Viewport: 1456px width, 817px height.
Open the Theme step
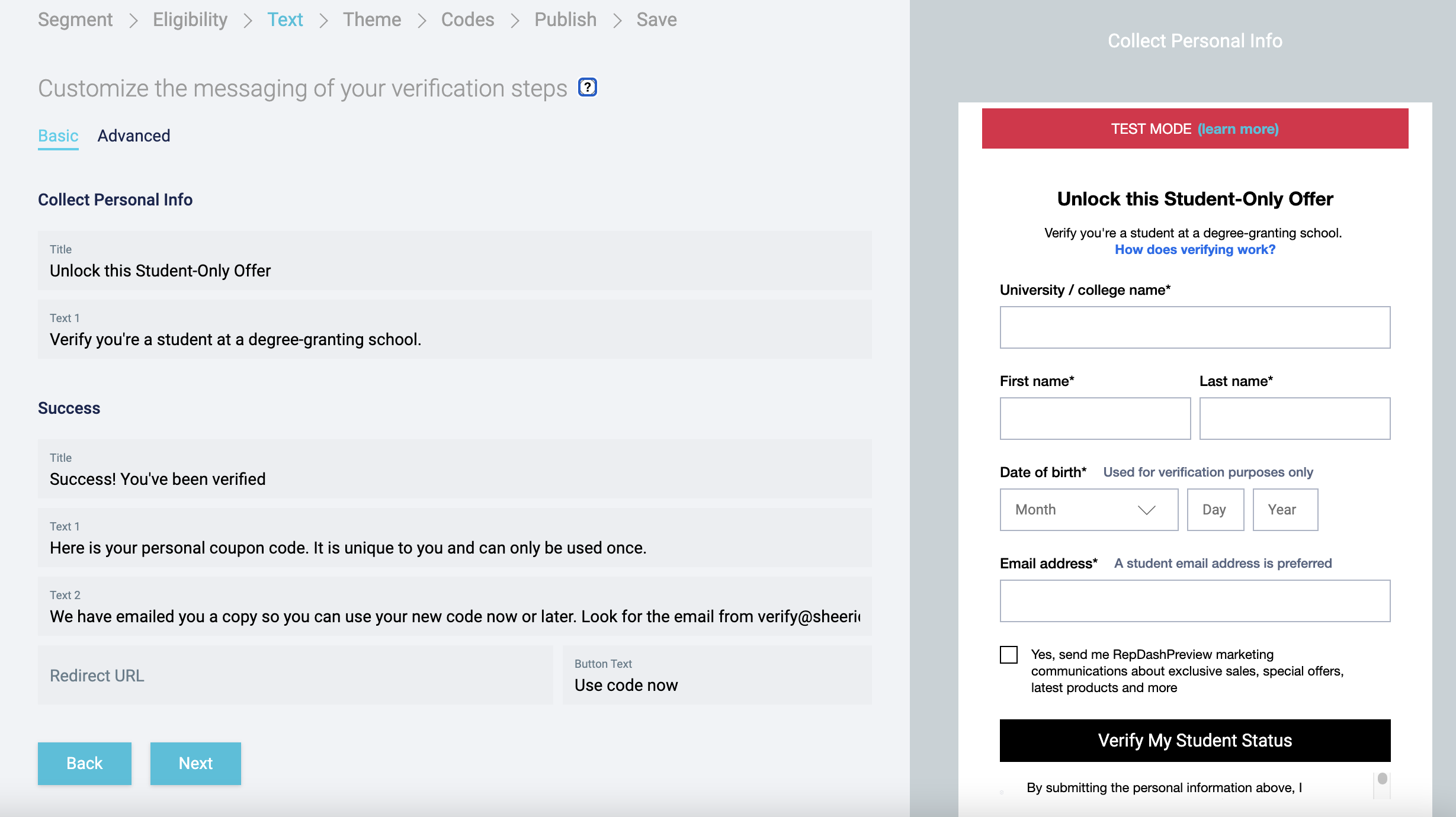(372, 20)
